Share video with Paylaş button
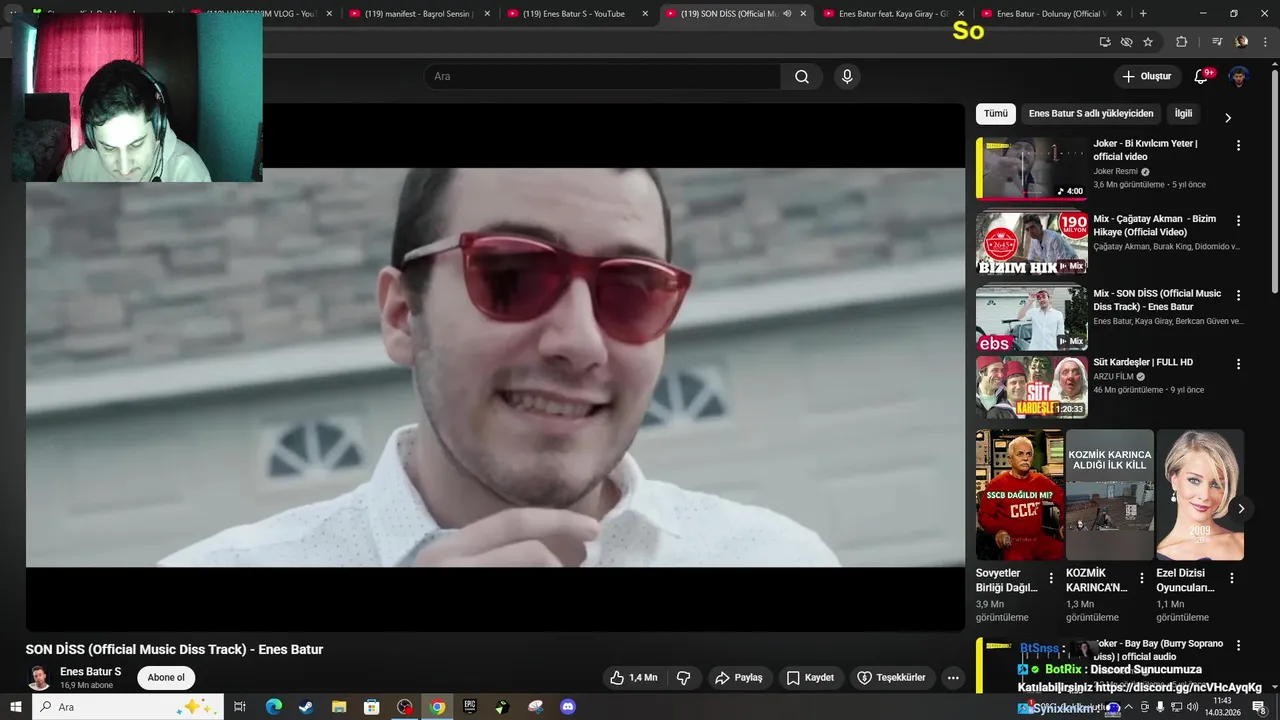 (738, 677)
